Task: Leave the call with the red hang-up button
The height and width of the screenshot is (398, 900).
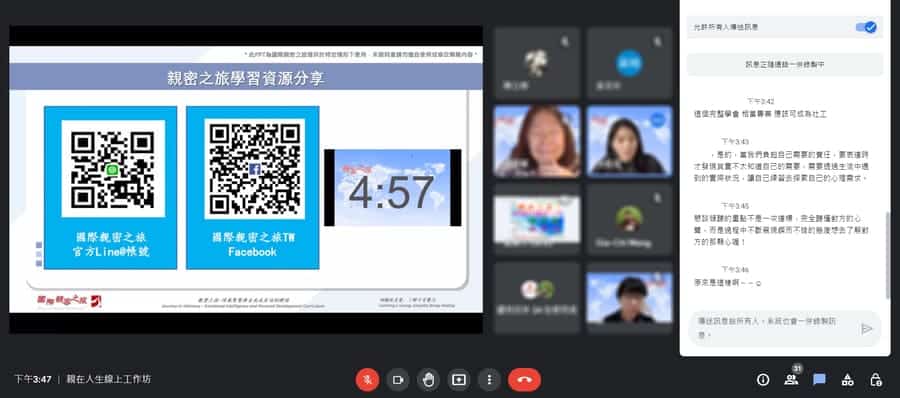Action: 524,380
